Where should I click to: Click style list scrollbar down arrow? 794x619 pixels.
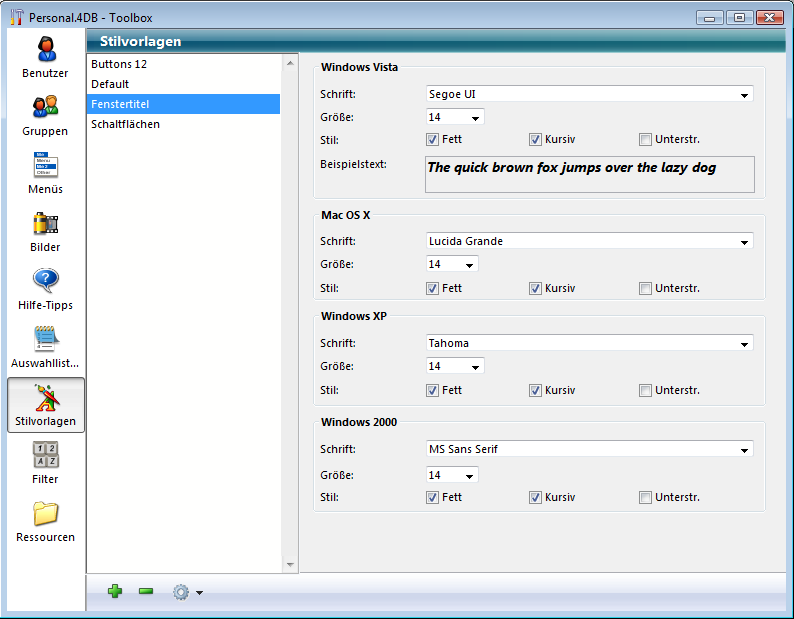tap(291, 565)
